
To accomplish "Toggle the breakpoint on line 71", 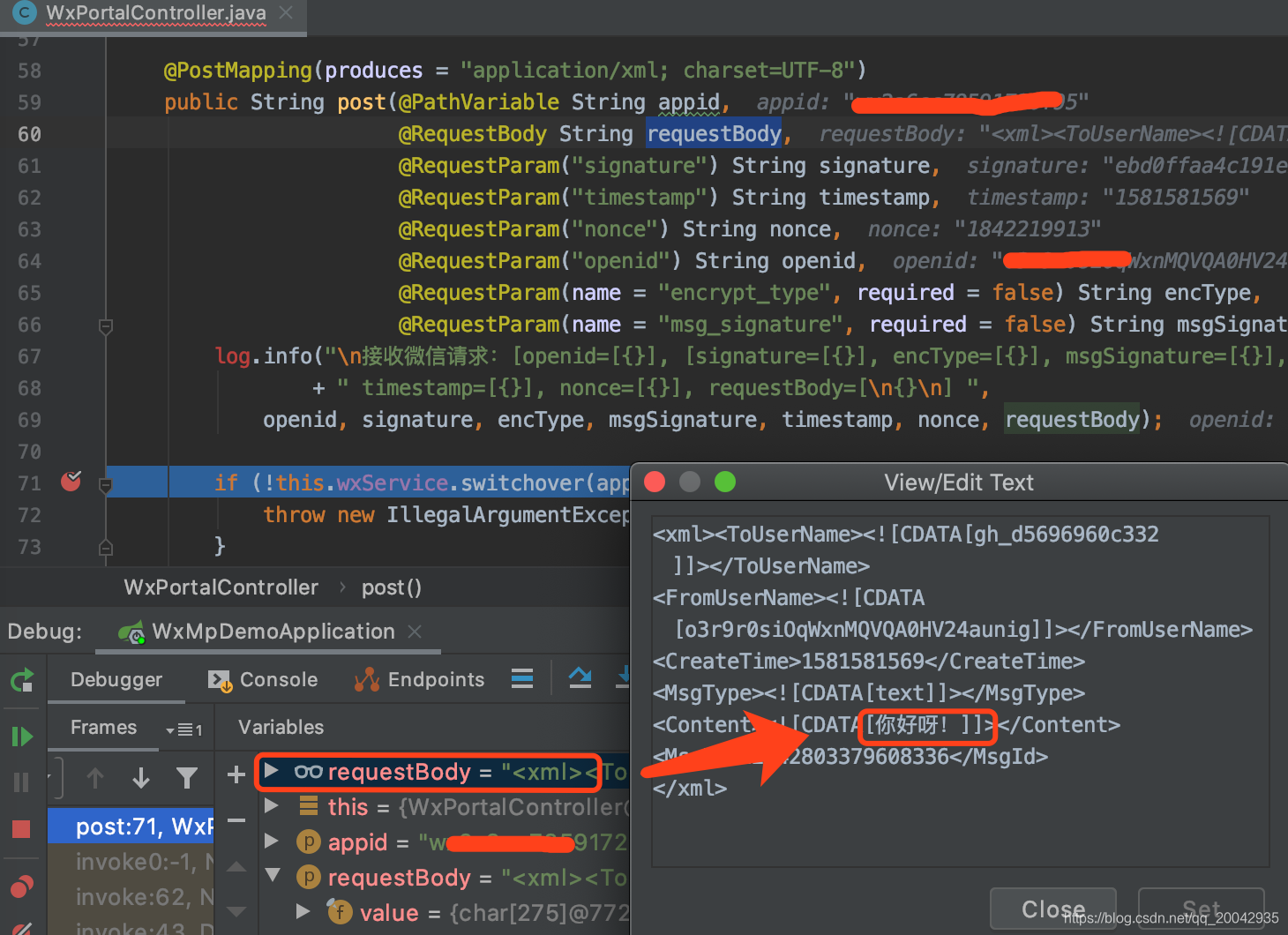I will tap(71, 482).
